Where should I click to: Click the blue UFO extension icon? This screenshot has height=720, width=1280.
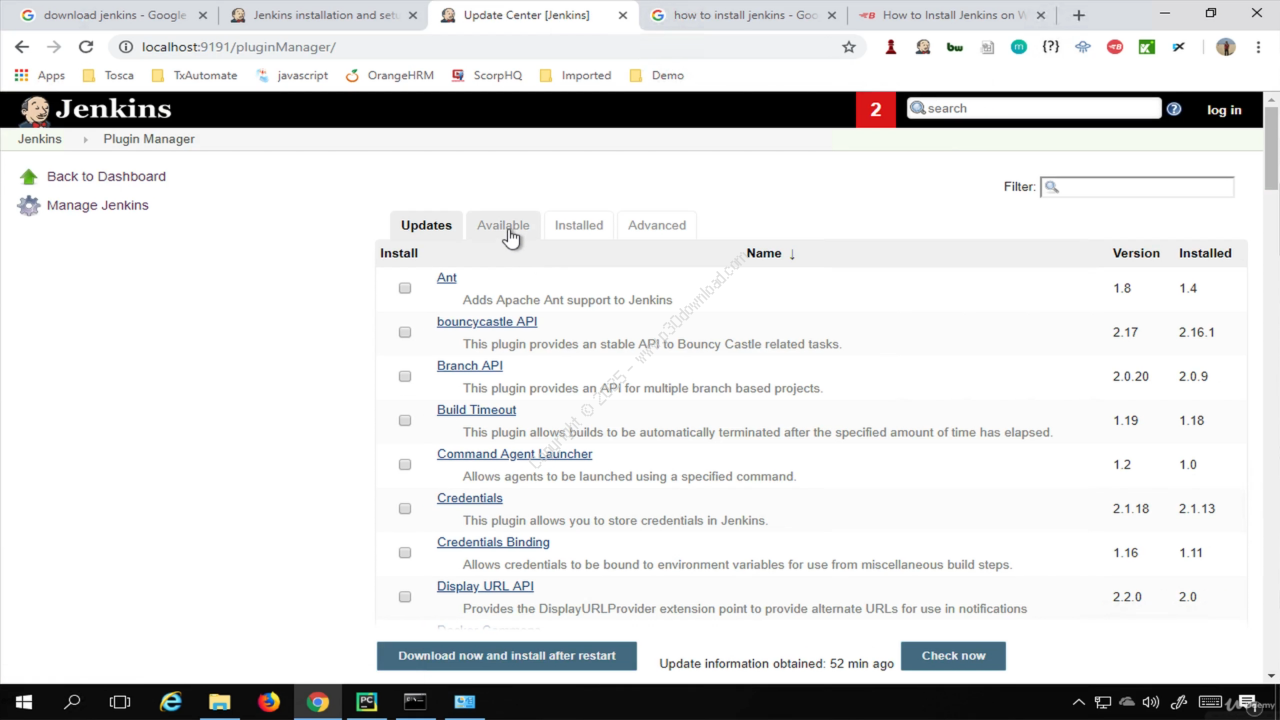pyautogui.click(x=1083, y=47)
